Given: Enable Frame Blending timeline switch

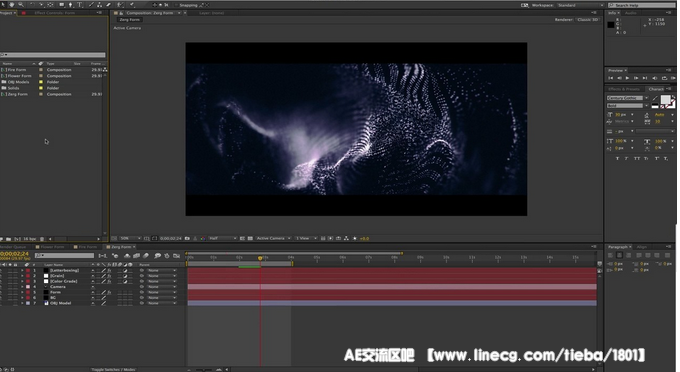Looking at the screenshot, I should pos(137,256).
